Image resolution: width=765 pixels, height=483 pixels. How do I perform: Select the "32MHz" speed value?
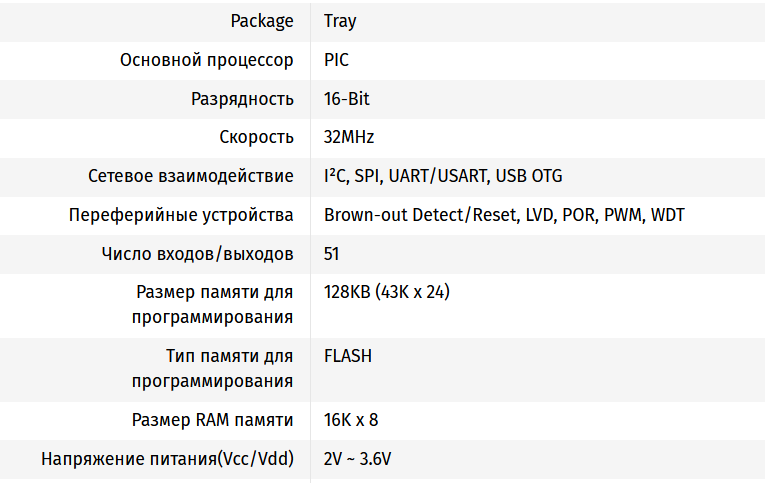(x=349, y=137)
